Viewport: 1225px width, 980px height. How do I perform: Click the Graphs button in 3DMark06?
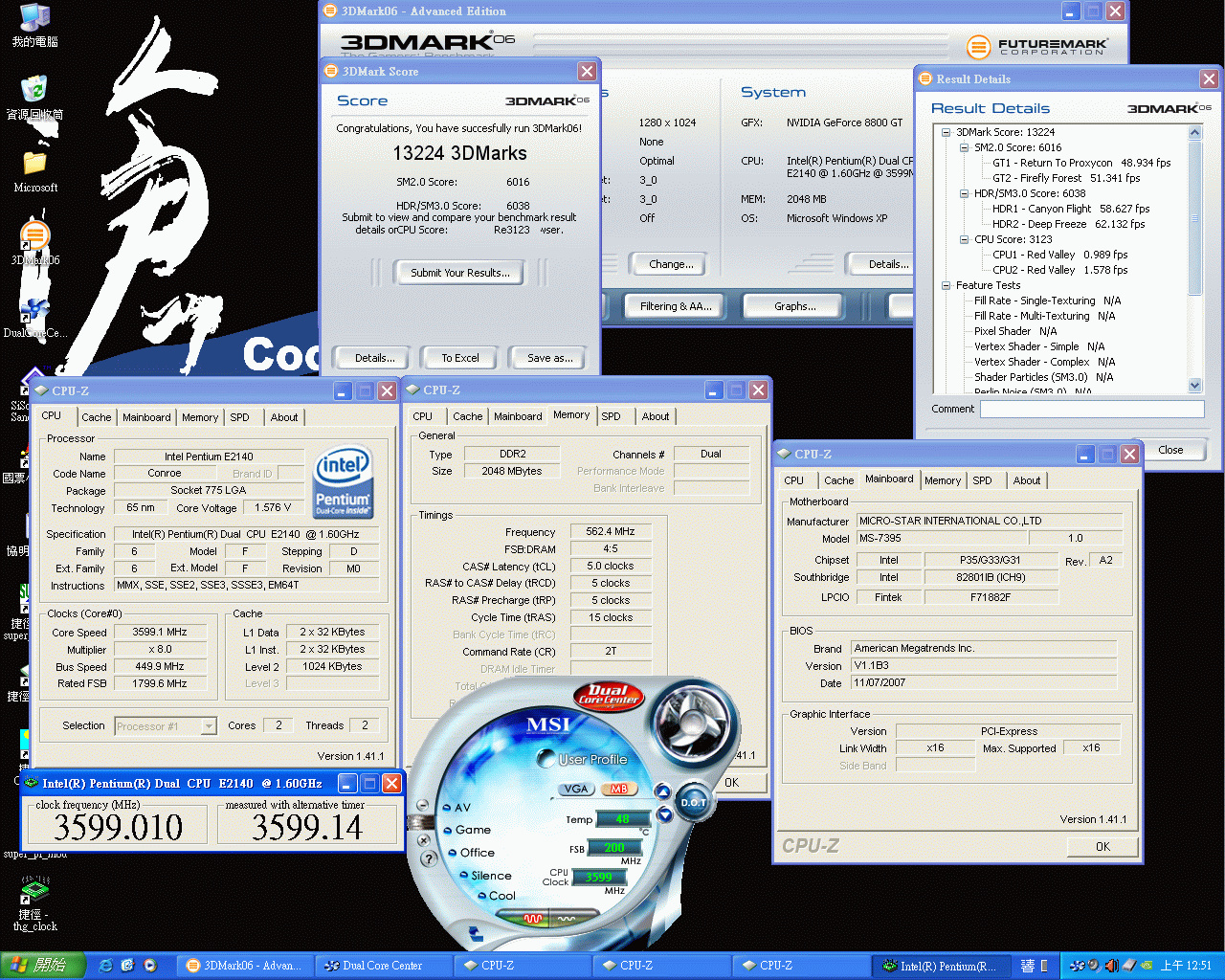795,306
